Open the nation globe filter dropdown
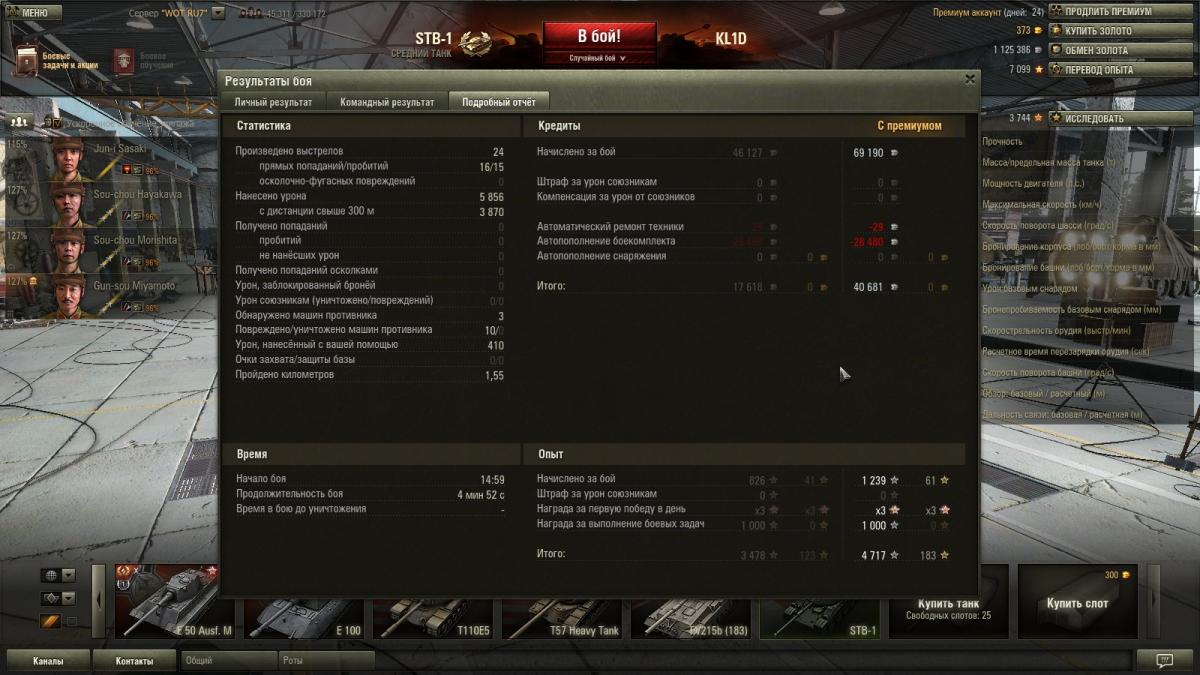This screenshot has width=1200, height=675. click(x=58, y=575)
